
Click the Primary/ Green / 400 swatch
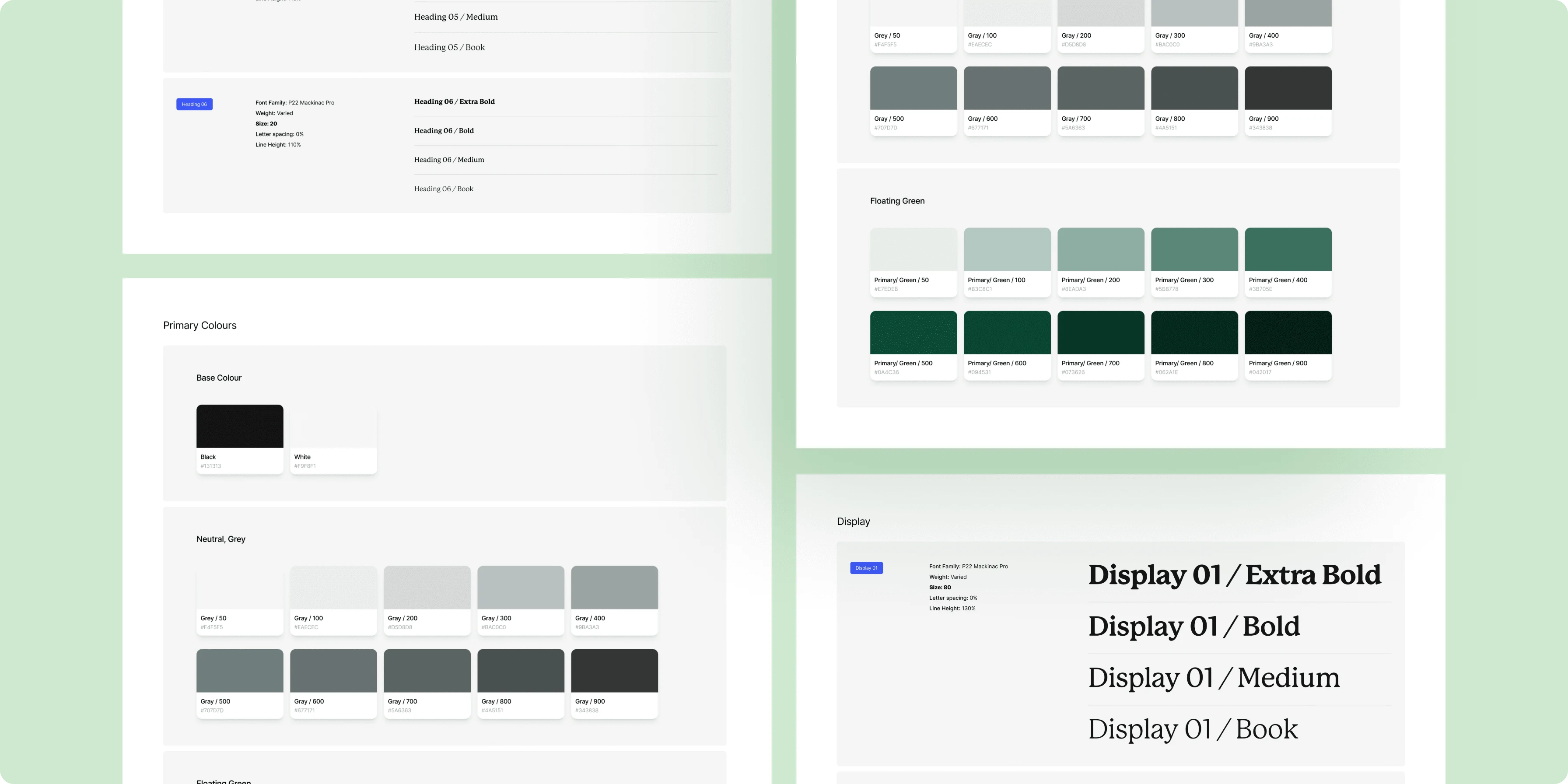pos(1288,249)
